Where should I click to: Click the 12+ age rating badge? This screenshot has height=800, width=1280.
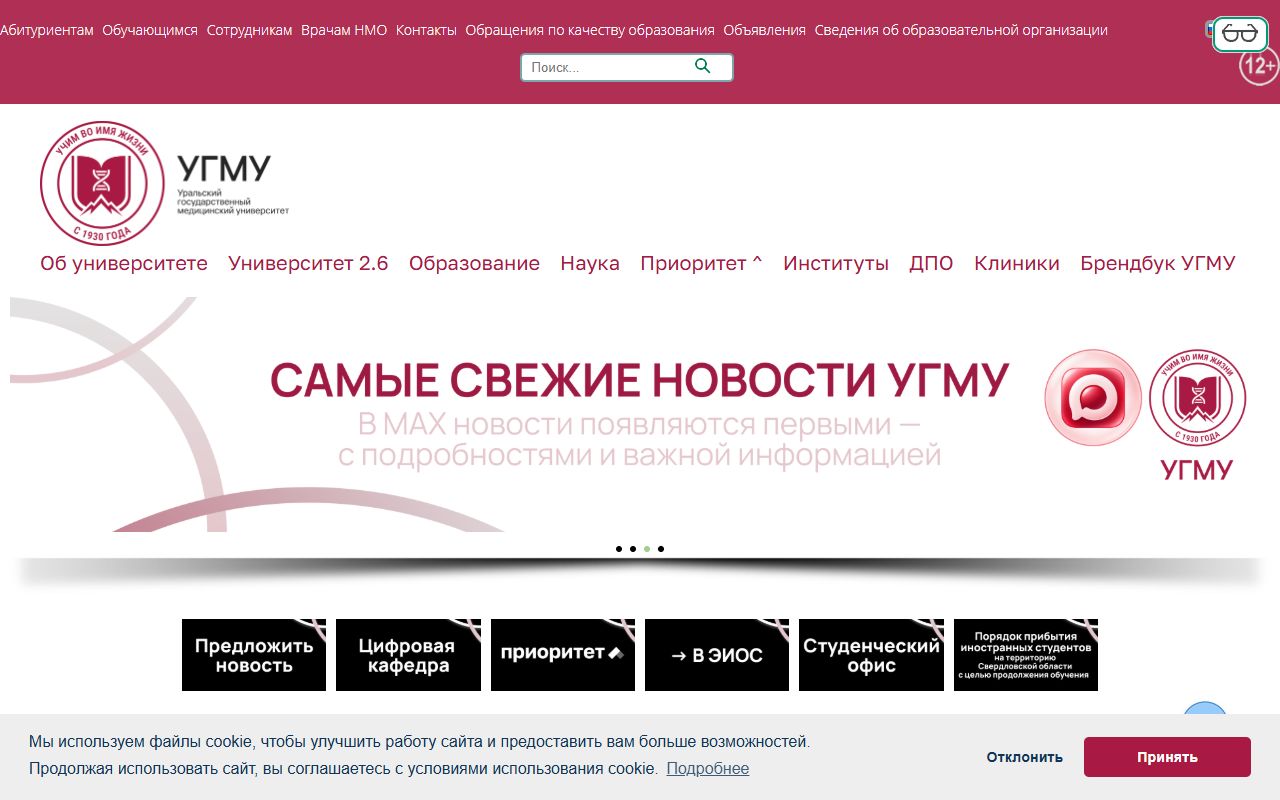[x=1259, y=66]
